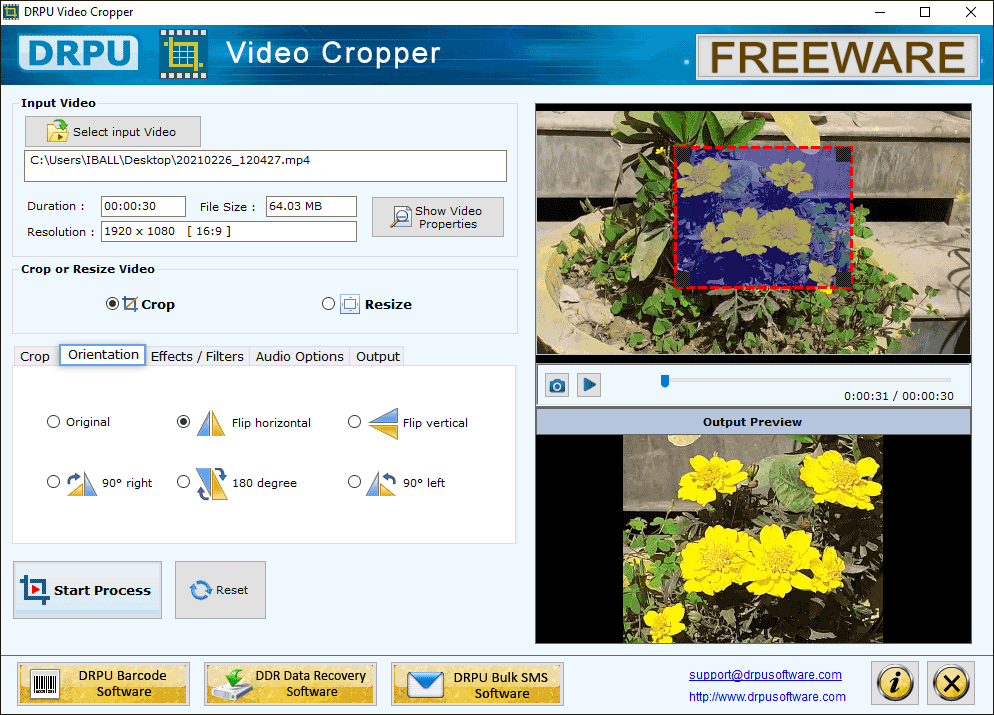Click the Duration value field
The width and height of the screenshot is (994, 715).
coord(143,207)
